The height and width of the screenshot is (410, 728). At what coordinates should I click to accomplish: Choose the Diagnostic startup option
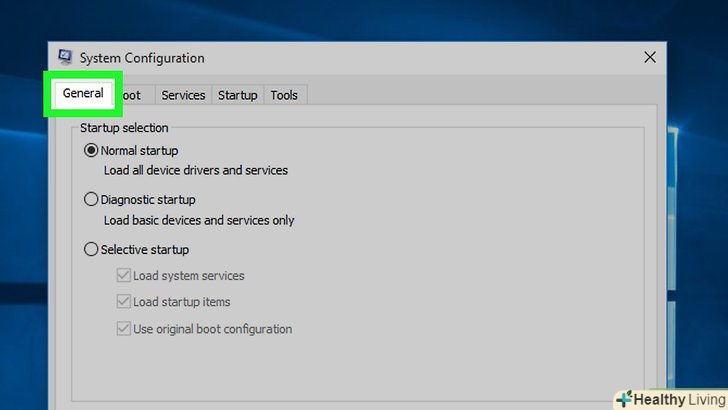click(x=92, y=200)
